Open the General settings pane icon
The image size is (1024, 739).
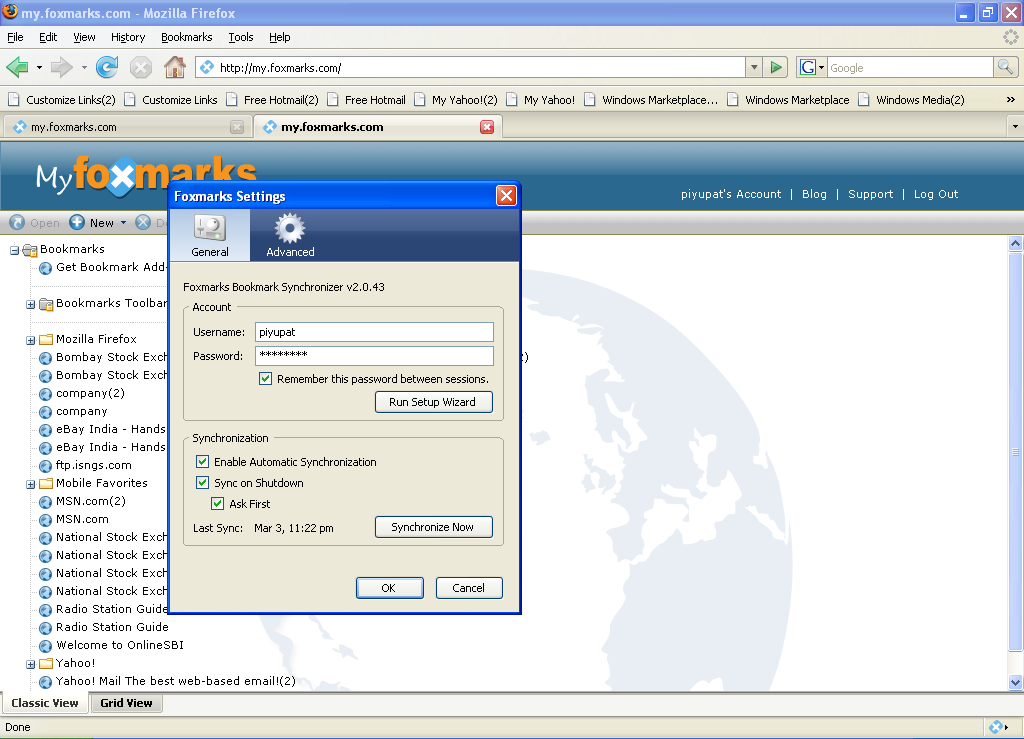coord(210,236)
